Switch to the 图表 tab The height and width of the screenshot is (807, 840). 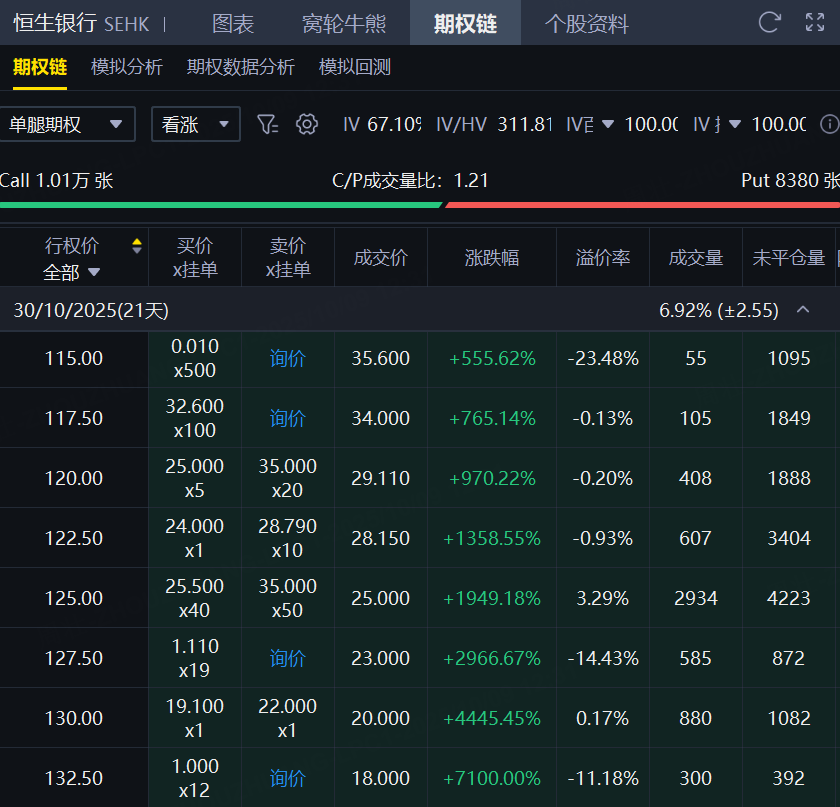pos(233,23)
